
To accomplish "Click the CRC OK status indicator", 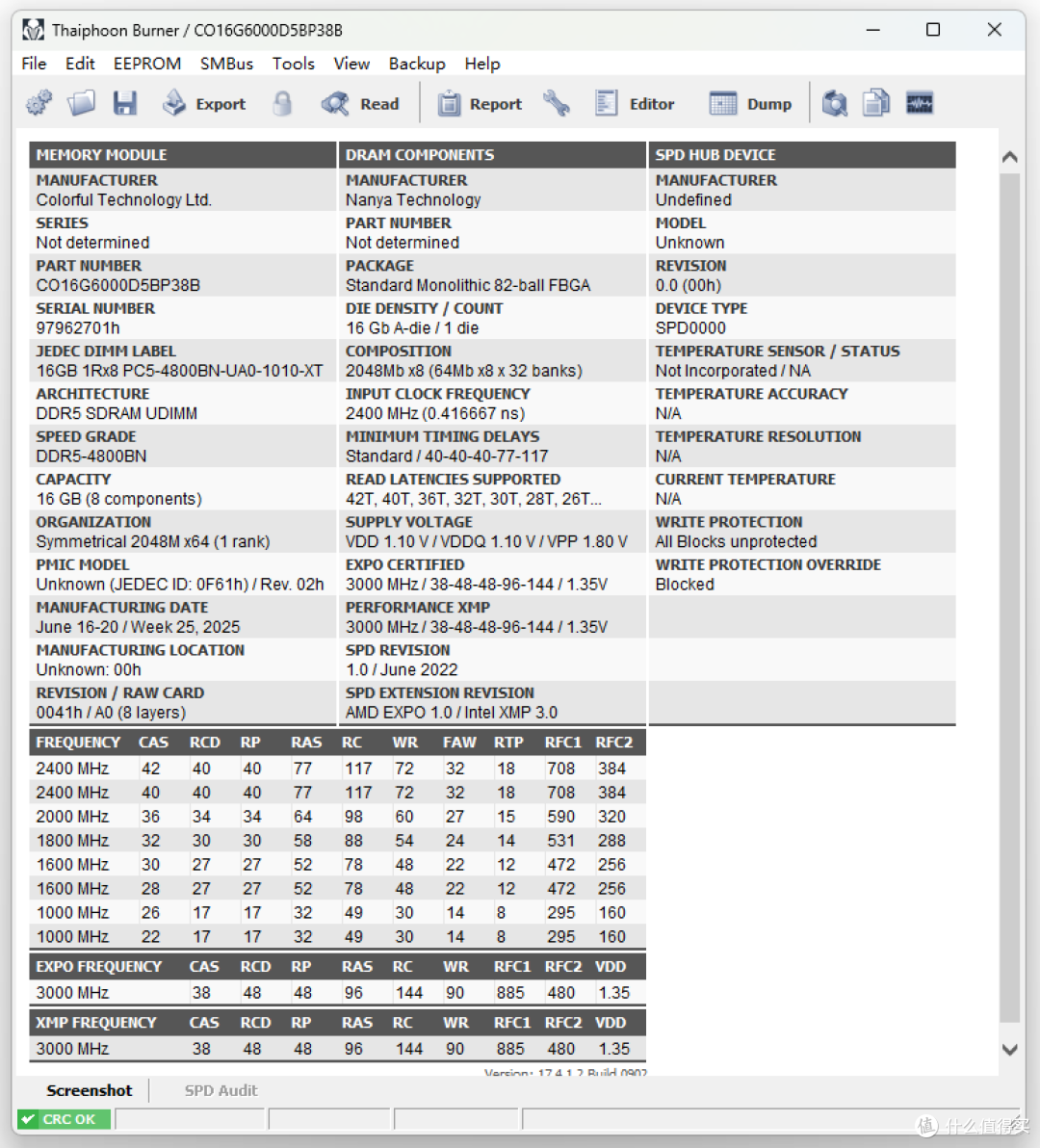I will (65, 1119).
